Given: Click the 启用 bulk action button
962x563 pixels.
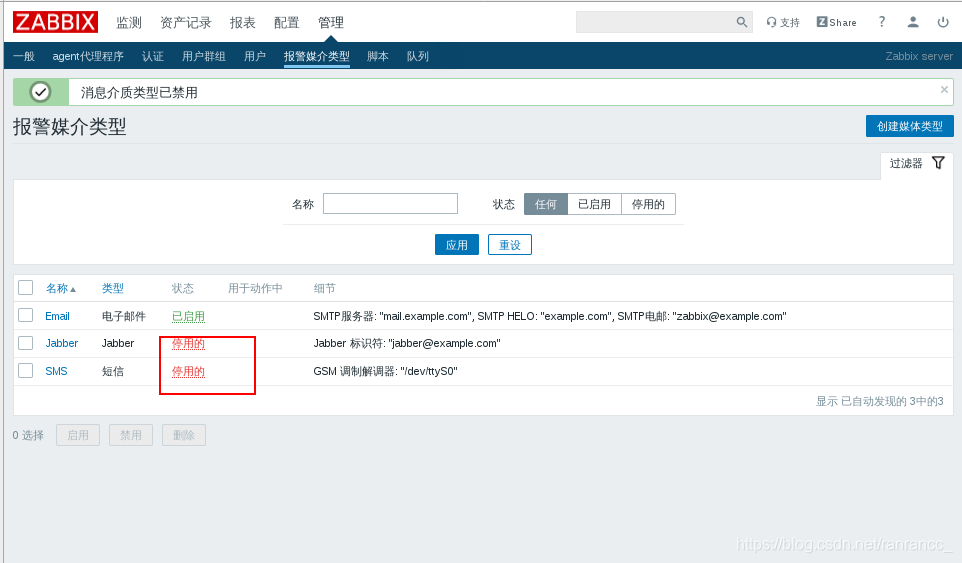Looking at the screenshot, I should click(x=78, y=435).
